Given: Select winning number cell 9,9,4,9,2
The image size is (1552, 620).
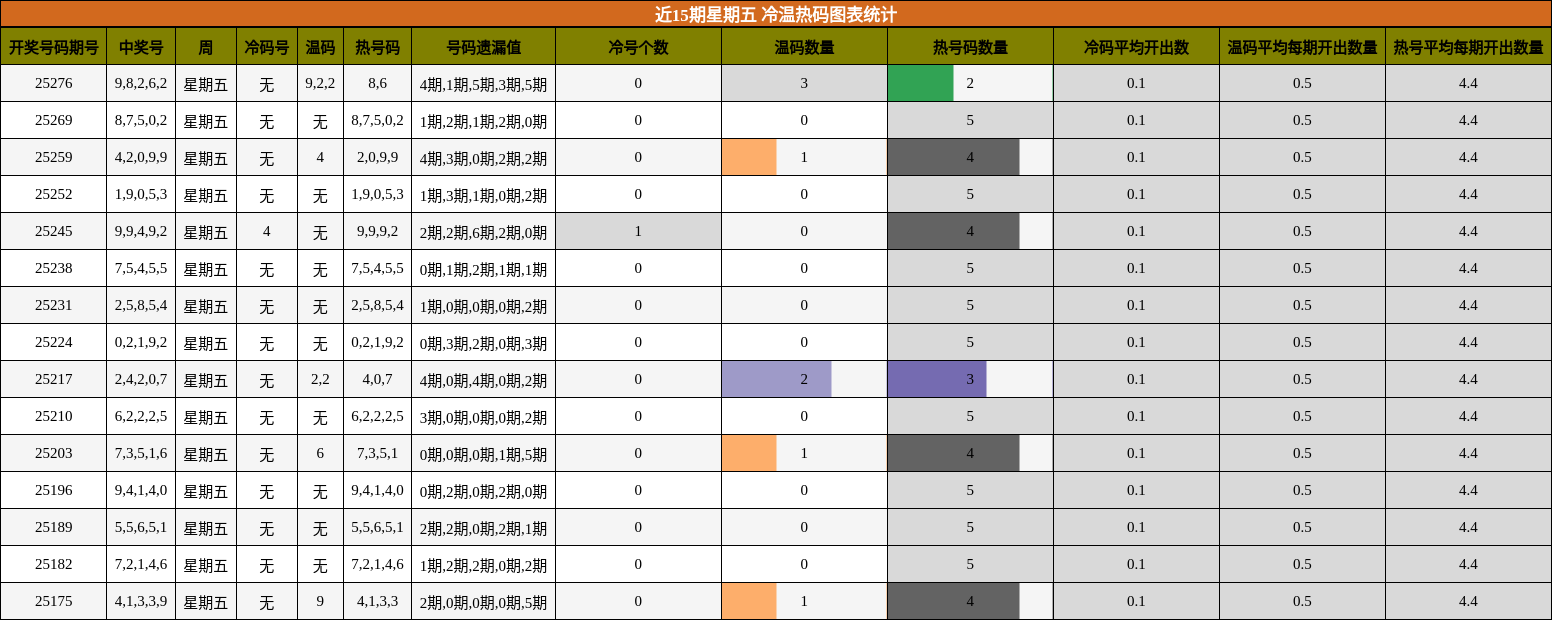Looking at the screenshot, I should coord(141,231).
